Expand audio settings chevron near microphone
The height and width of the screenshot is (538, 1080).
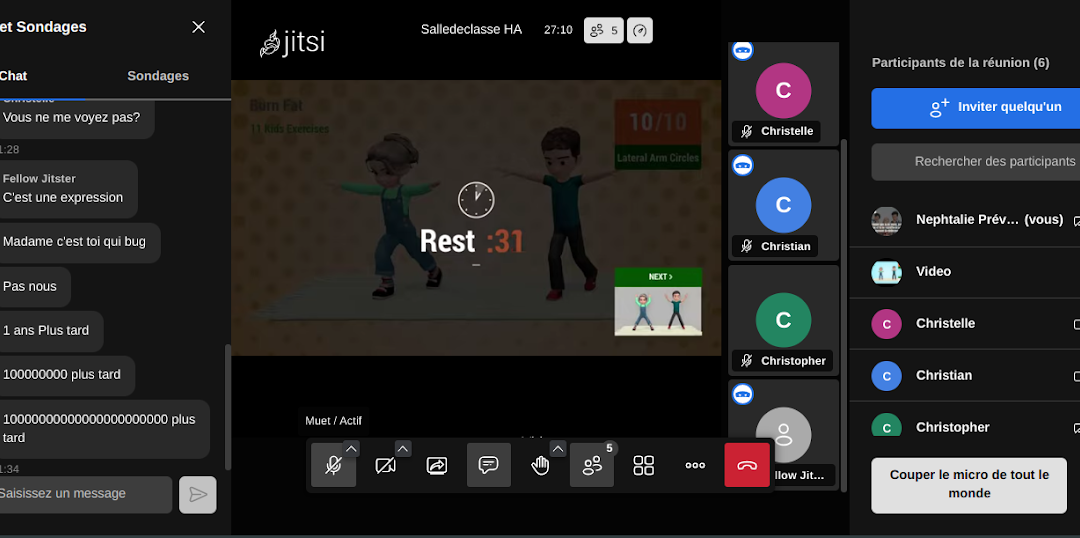tap(351, 448)
